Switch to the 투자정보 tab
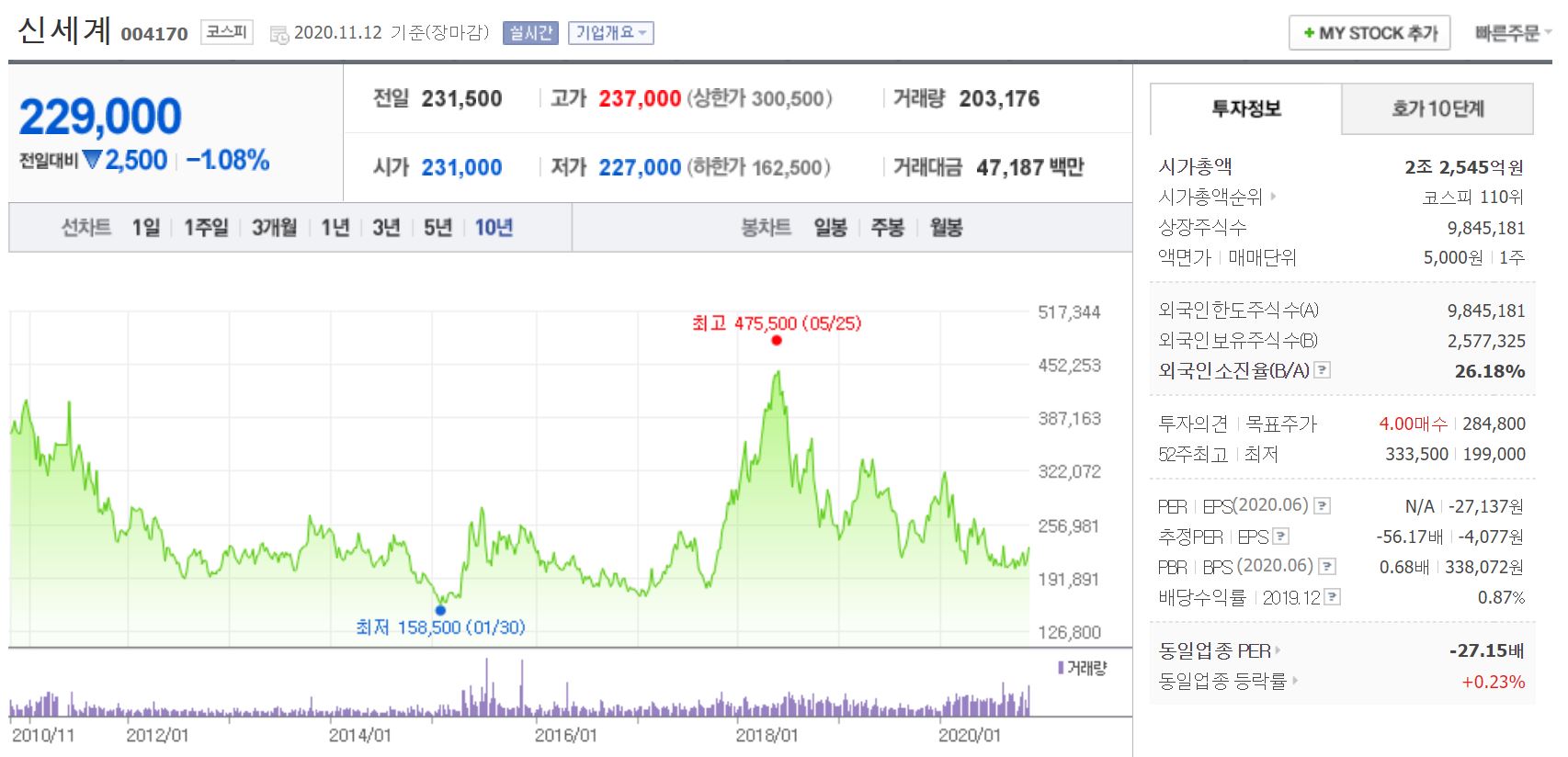1568x757 pixels. pos(1245,109)
